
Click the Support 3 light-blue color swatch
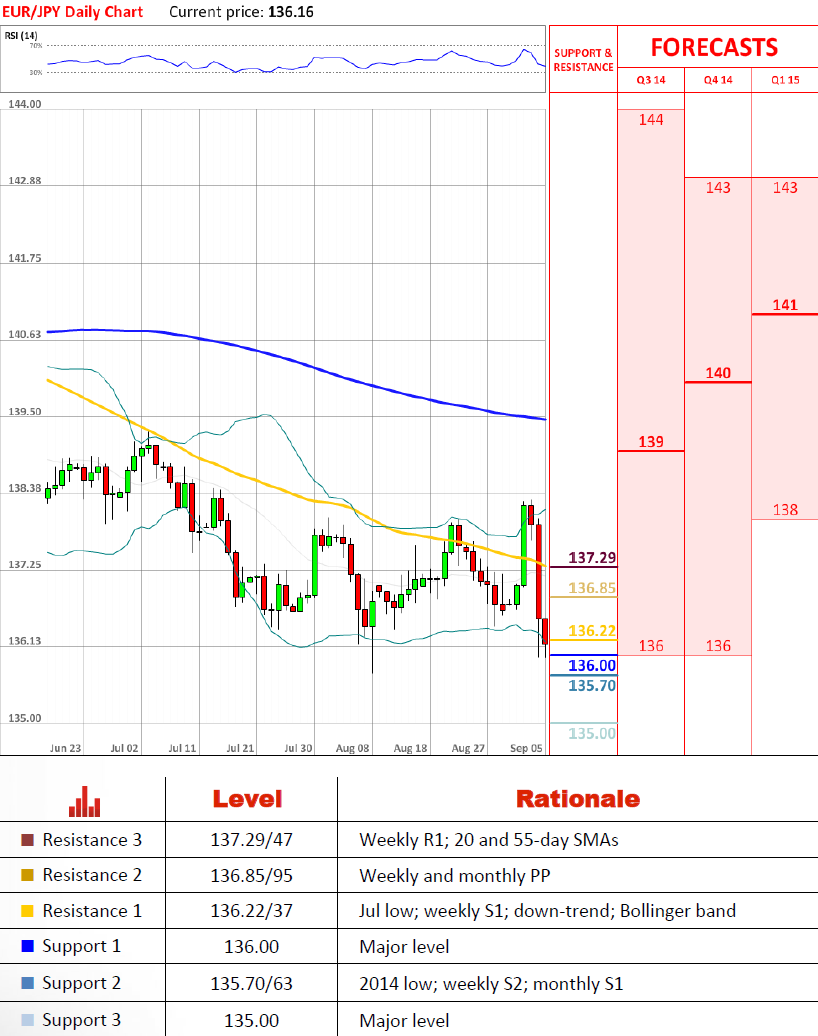pos(27,1019)
